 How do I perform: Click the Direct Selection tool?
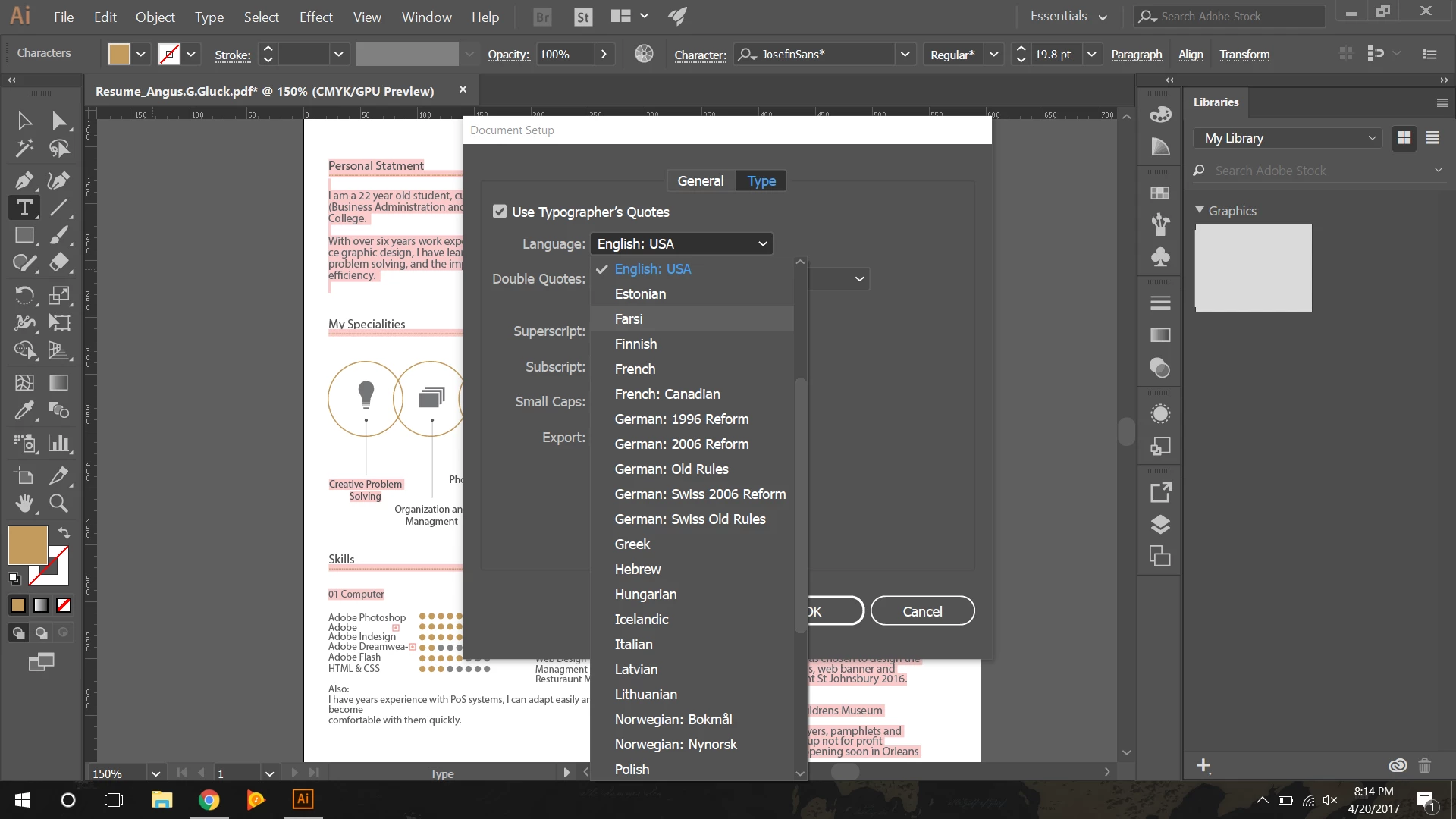pyautogui.click(x=58, y=121)
